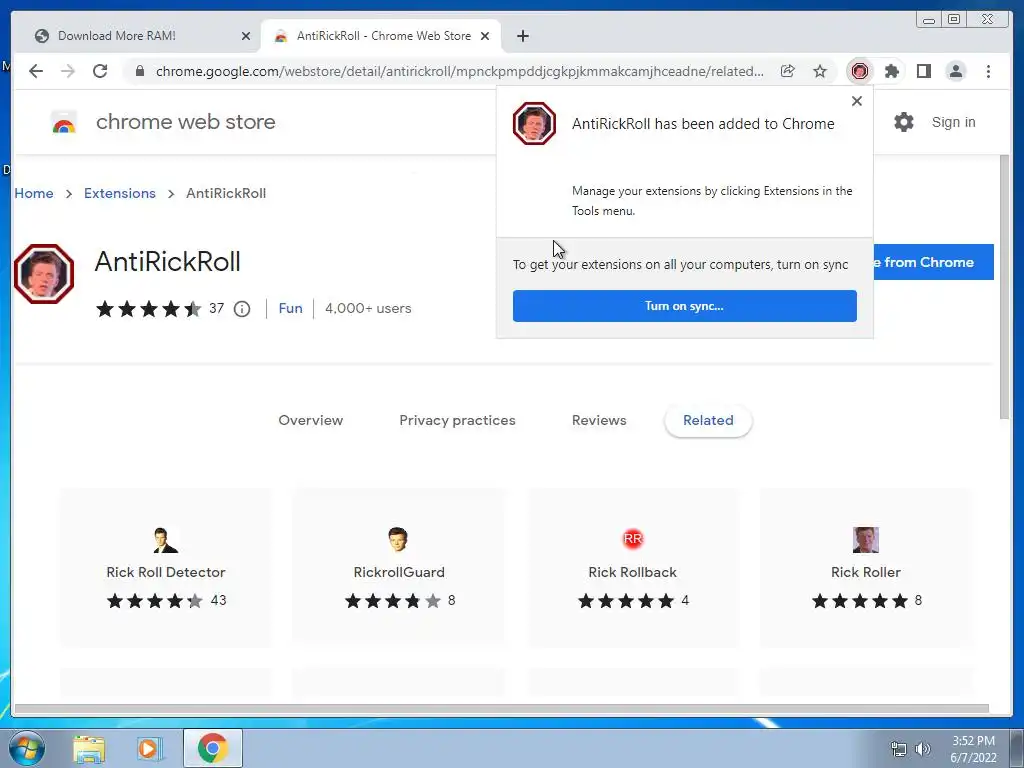Open the Rick Roller extension card
Viewport: 1024px width, 768px height.
(x=866, y=568)
